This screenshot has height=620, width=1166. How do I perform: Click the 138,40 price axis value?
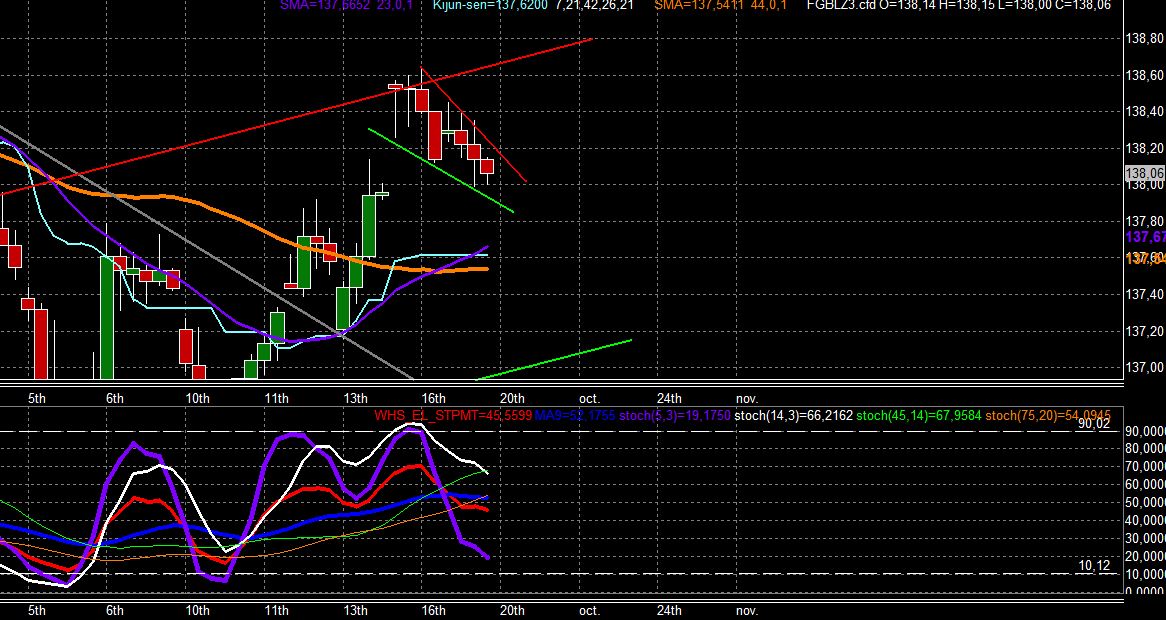tap(1144, 112)
